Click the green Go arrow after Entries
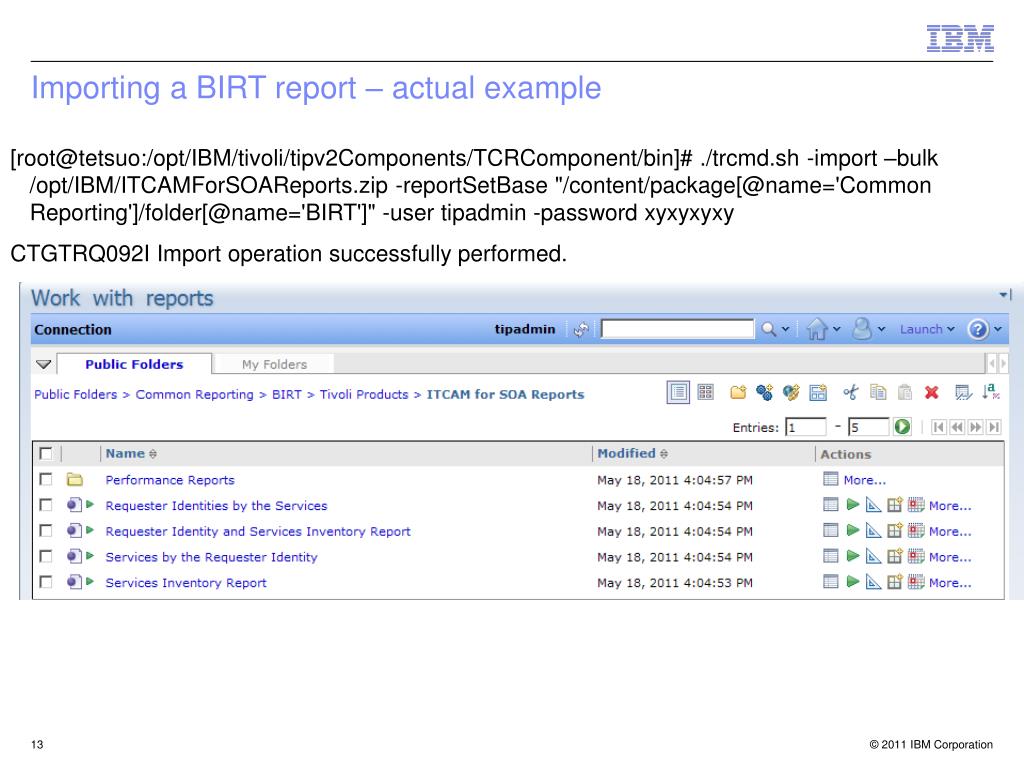1024x768 pixels. (x=903, y=427)
